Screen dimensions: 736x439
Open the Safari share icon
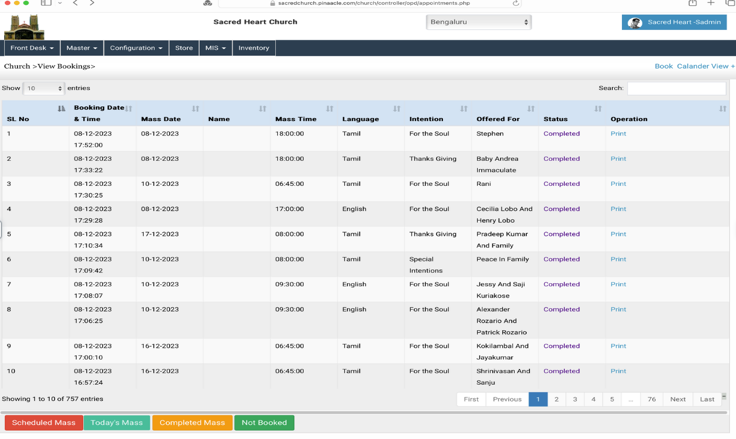(x=692, y=3)
